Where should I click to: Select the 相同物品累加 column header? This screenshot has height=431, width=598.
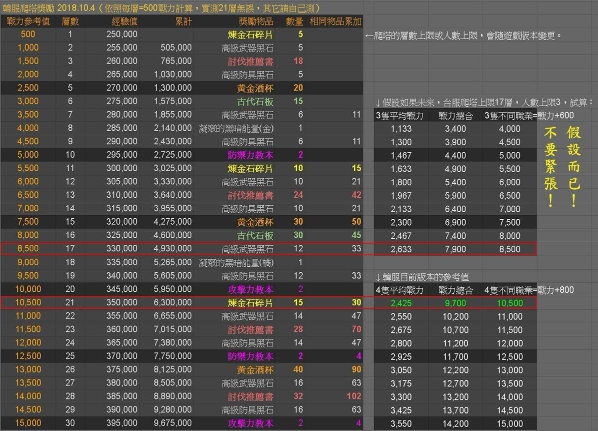[x=336, y=21]
